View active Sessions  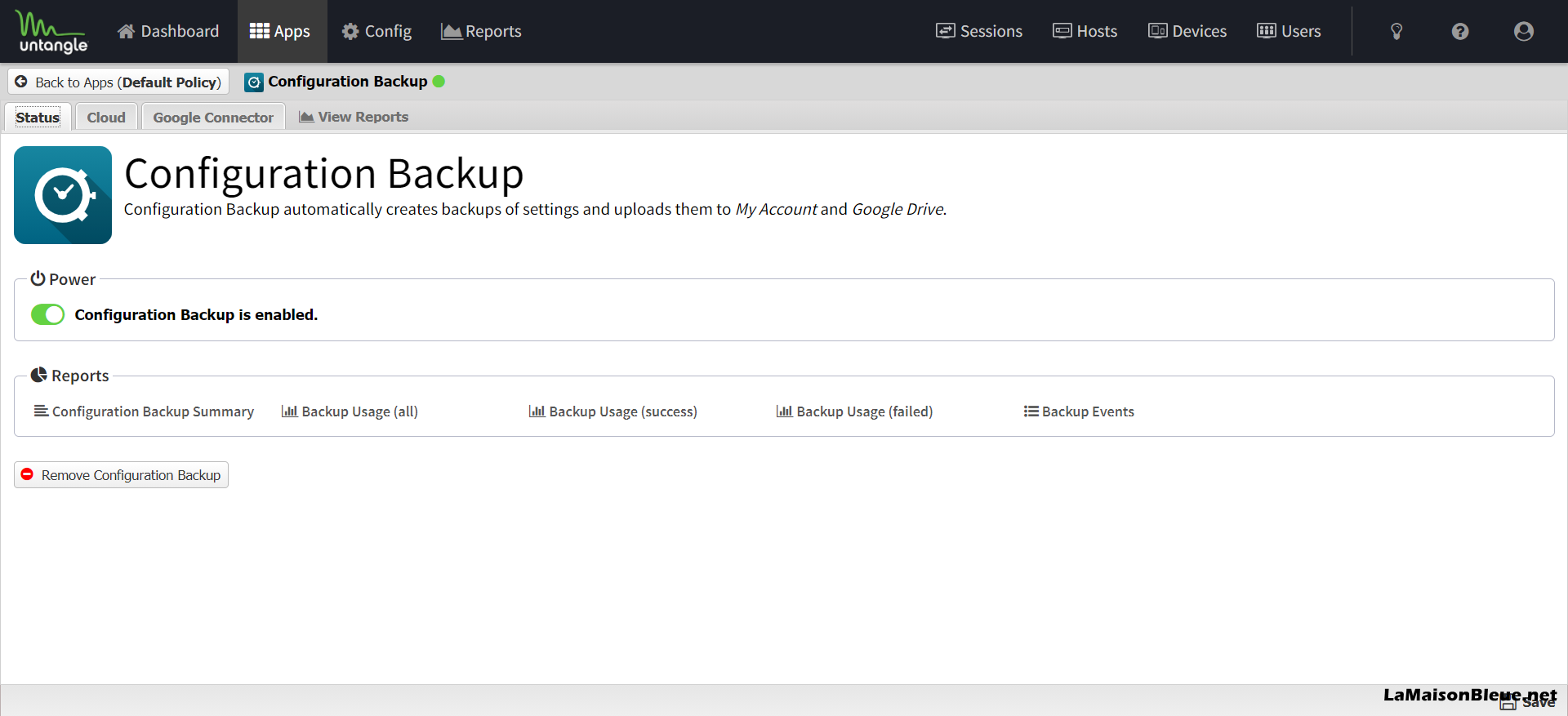click(x=979, y=31)
